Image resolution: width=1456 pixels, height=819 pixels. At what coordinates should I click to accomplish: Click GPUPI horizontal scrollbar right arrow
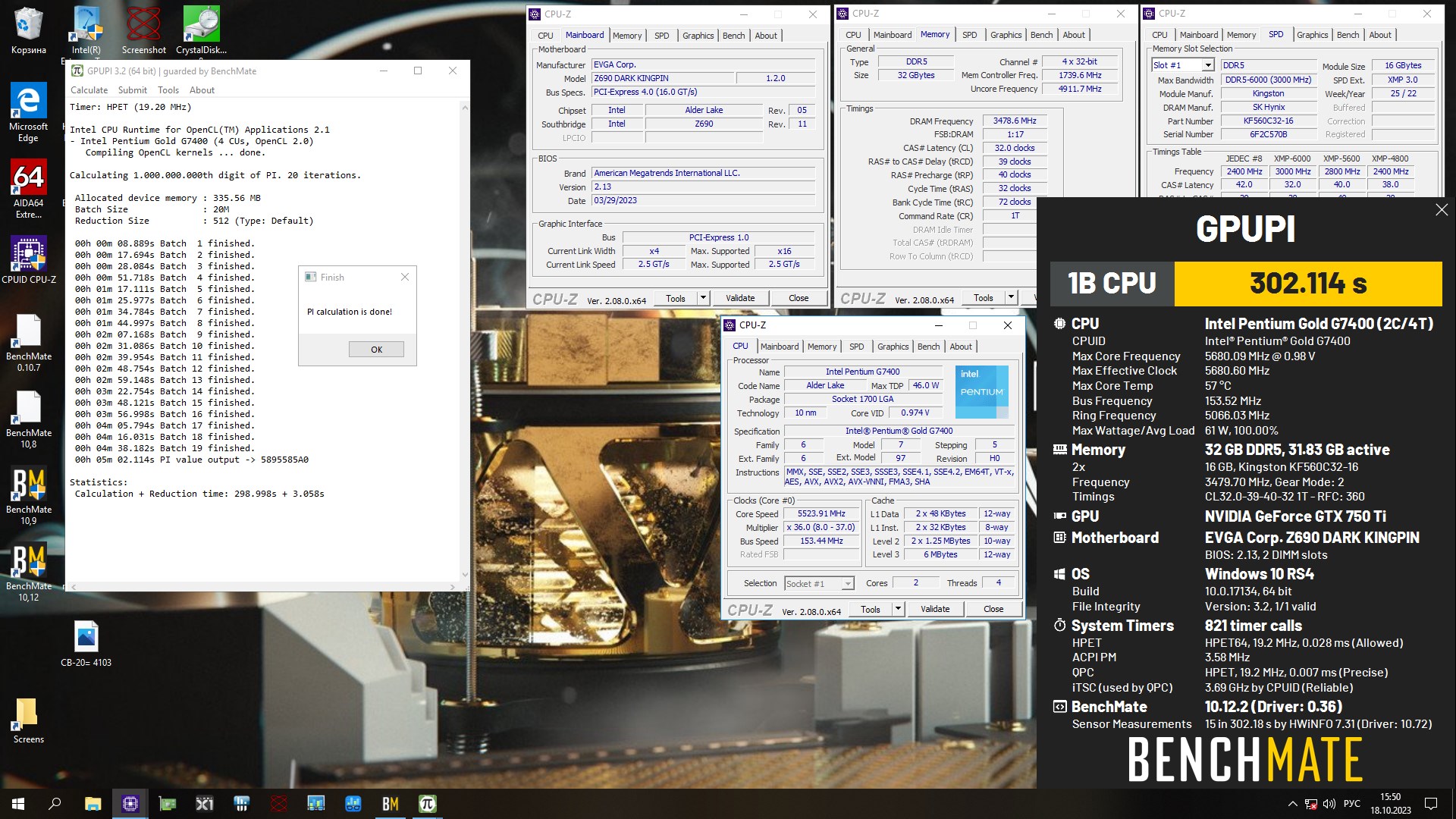click(x=453, y=587)
